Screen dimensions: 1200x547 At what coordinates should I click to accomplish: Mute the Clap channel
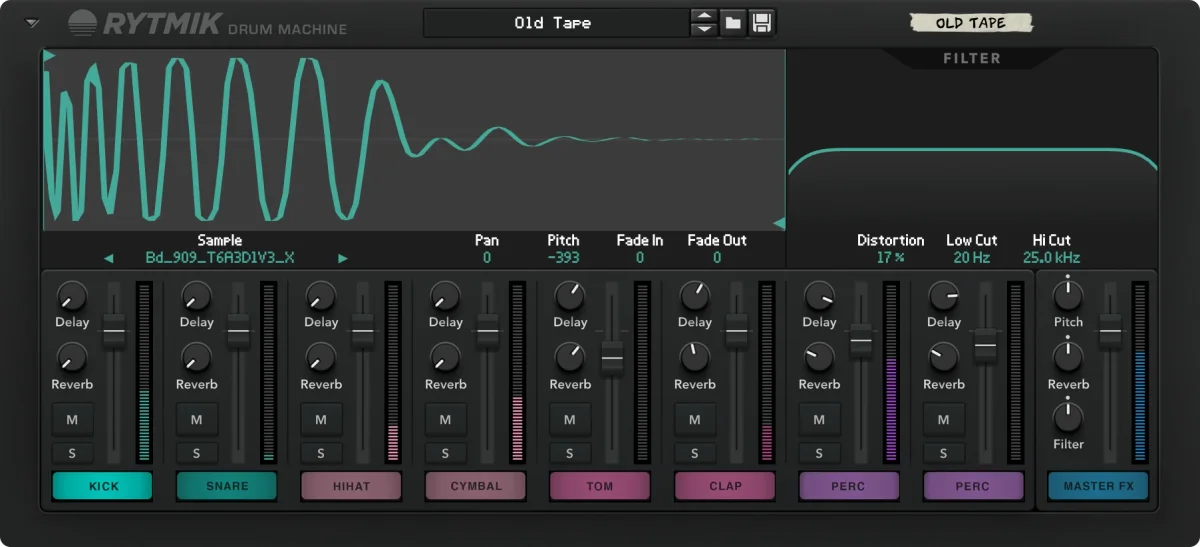(695, 419)
